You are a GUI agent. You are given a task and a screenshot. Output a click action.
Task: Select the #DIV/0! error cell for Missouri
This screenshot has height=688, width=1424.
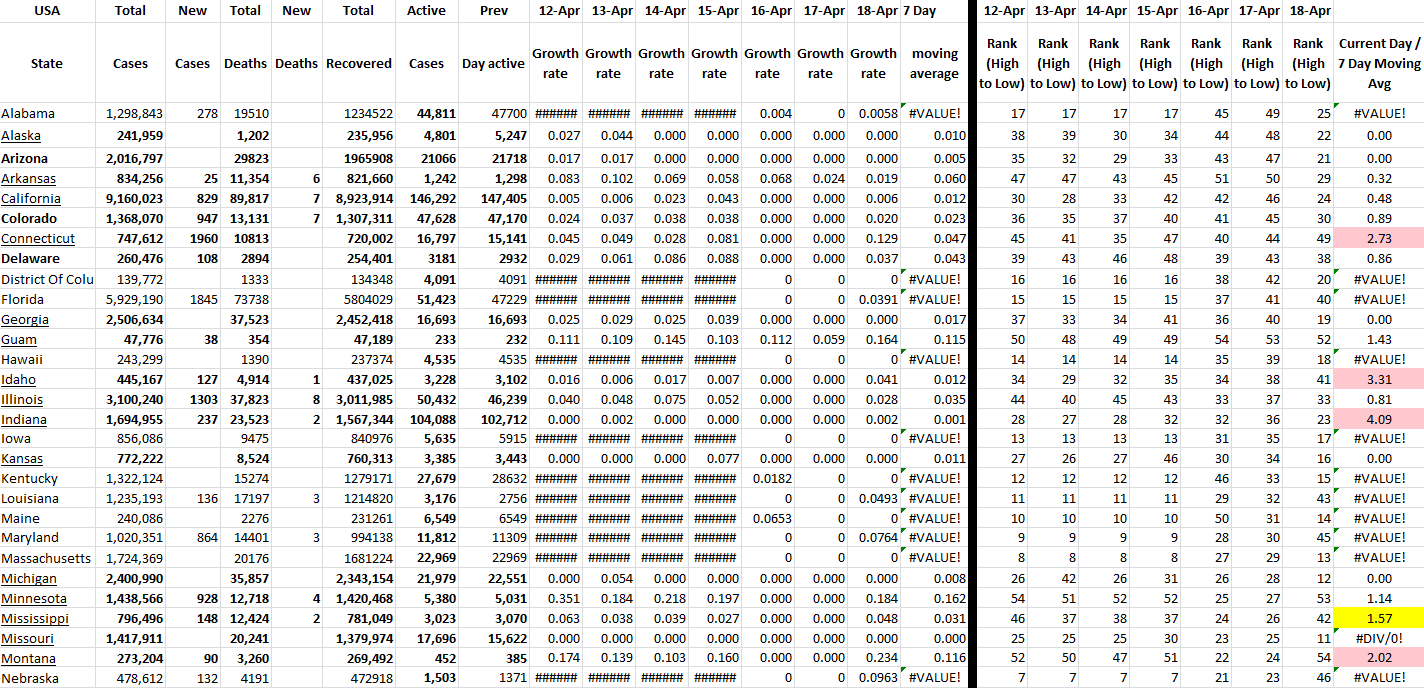1379,639
